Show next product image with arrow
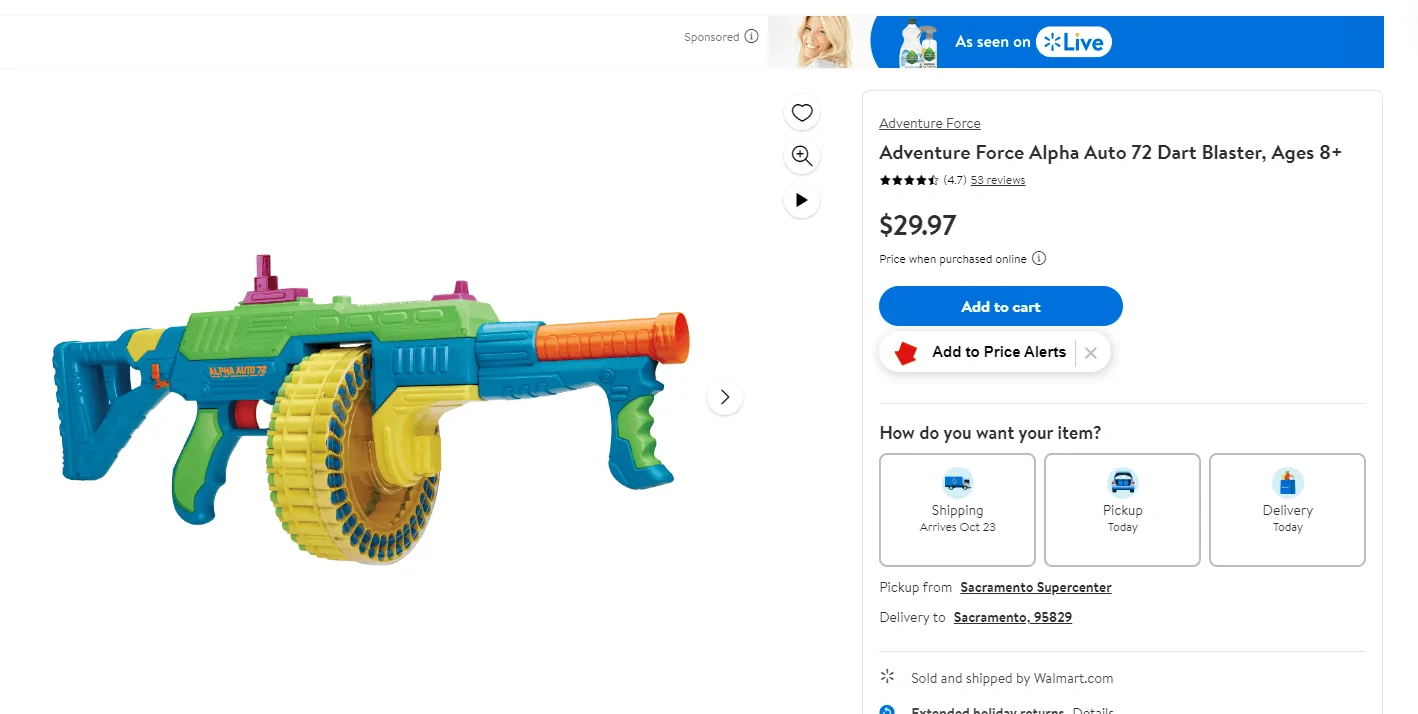This screenshot has width=1418, height=714. [x=725, y=397]
